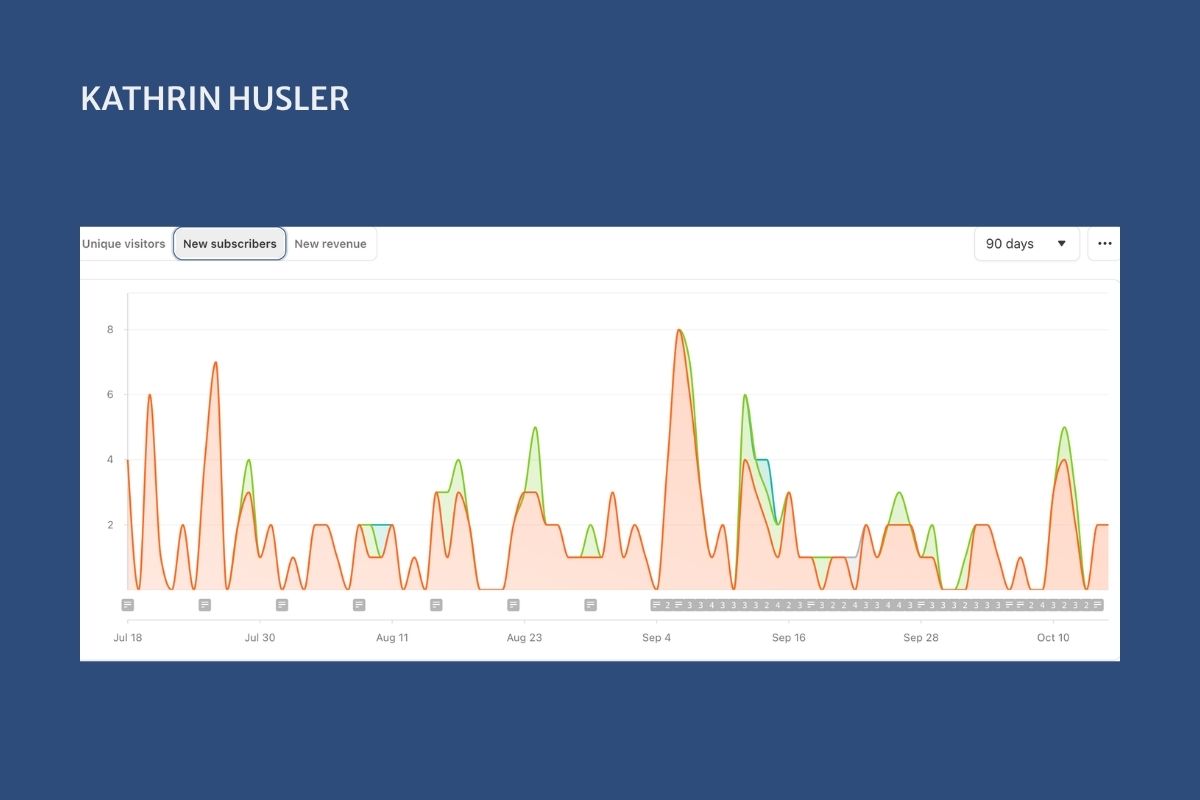
Task: Open the three-dots more options menu
Action: pyautogui.click(x=1104, y=244)
